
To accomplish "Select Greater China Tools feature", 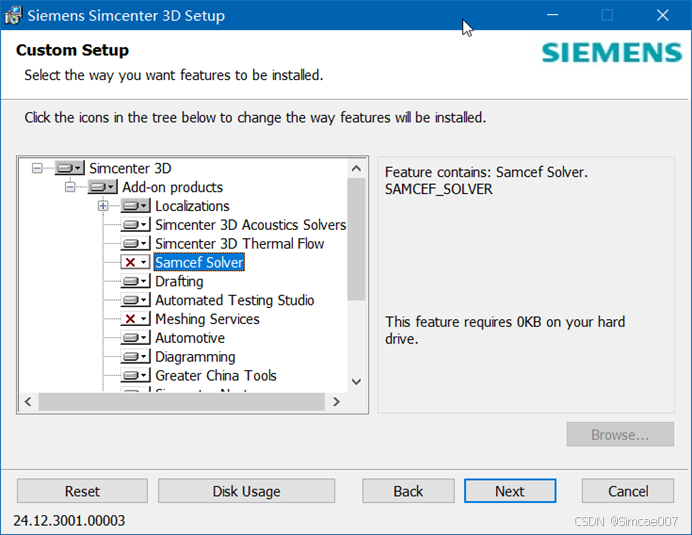I will [216, 376].
